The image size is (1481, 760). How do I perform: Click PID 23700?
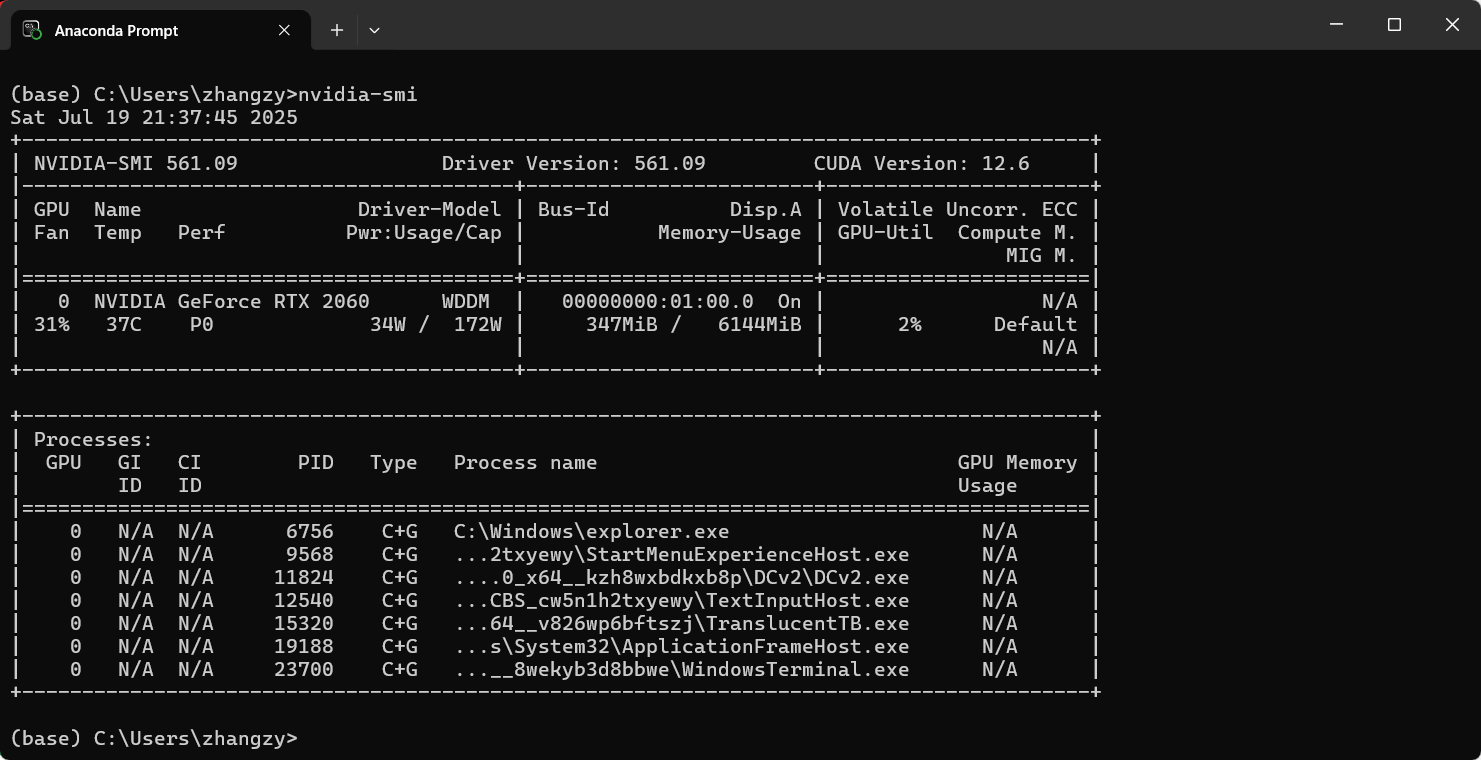304,669
